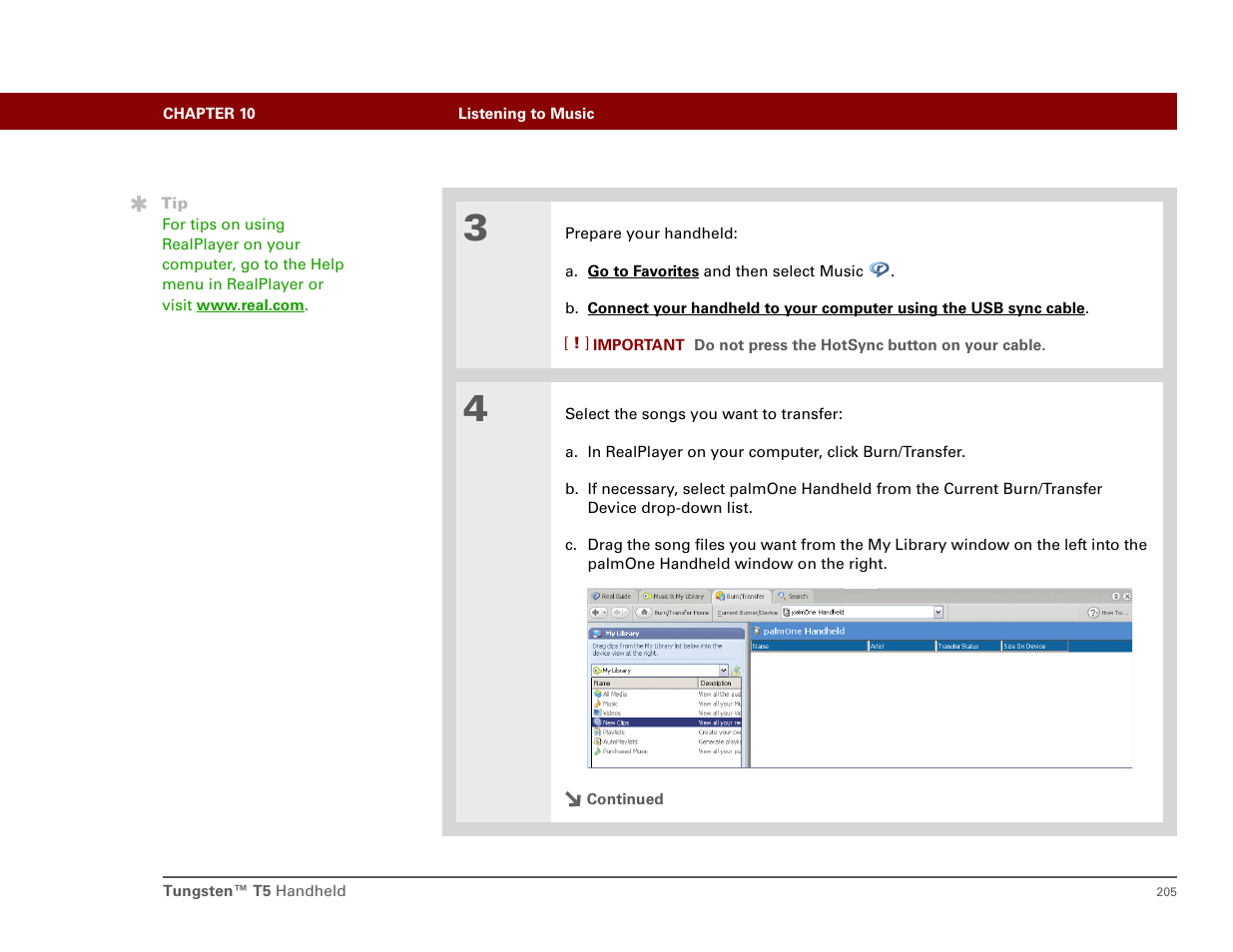Sort by the Artist column in the device pane
The image size is (1233, 952).
(x=902, y=647)
